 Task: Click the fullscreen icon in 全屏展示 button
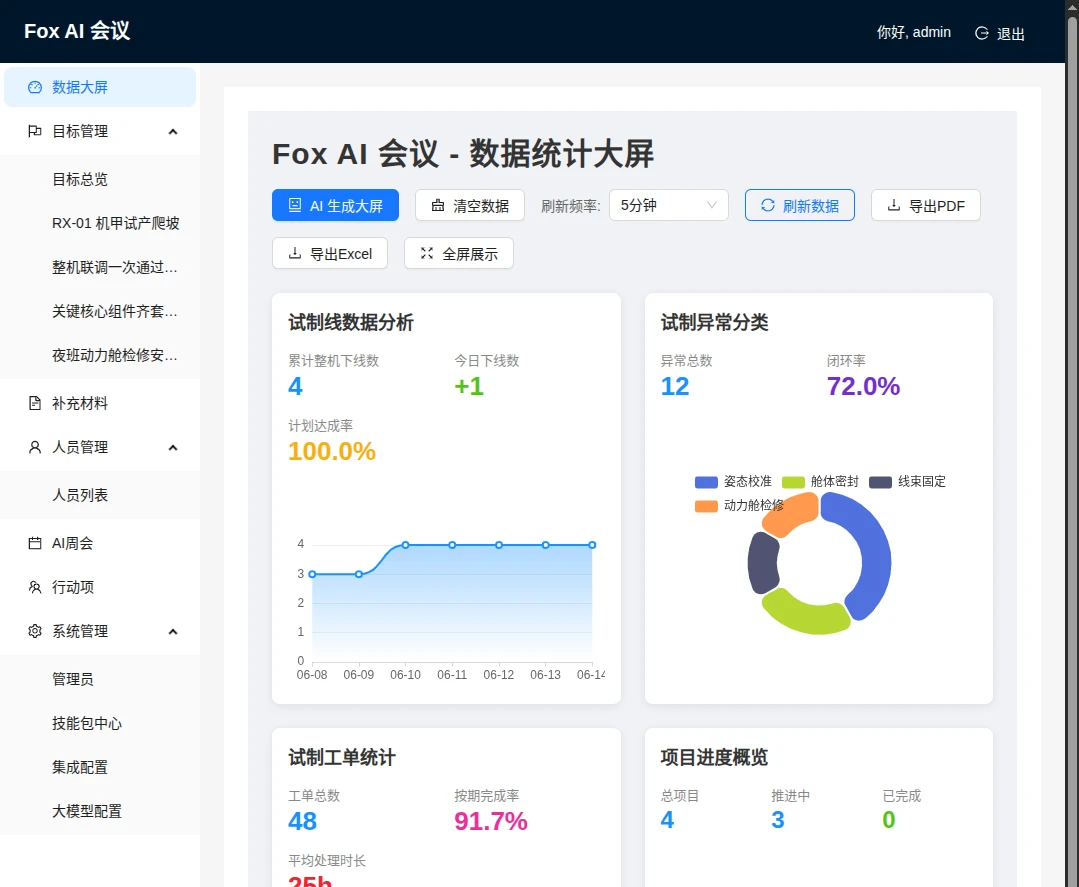pyautogui.click(x=427, y=253)
